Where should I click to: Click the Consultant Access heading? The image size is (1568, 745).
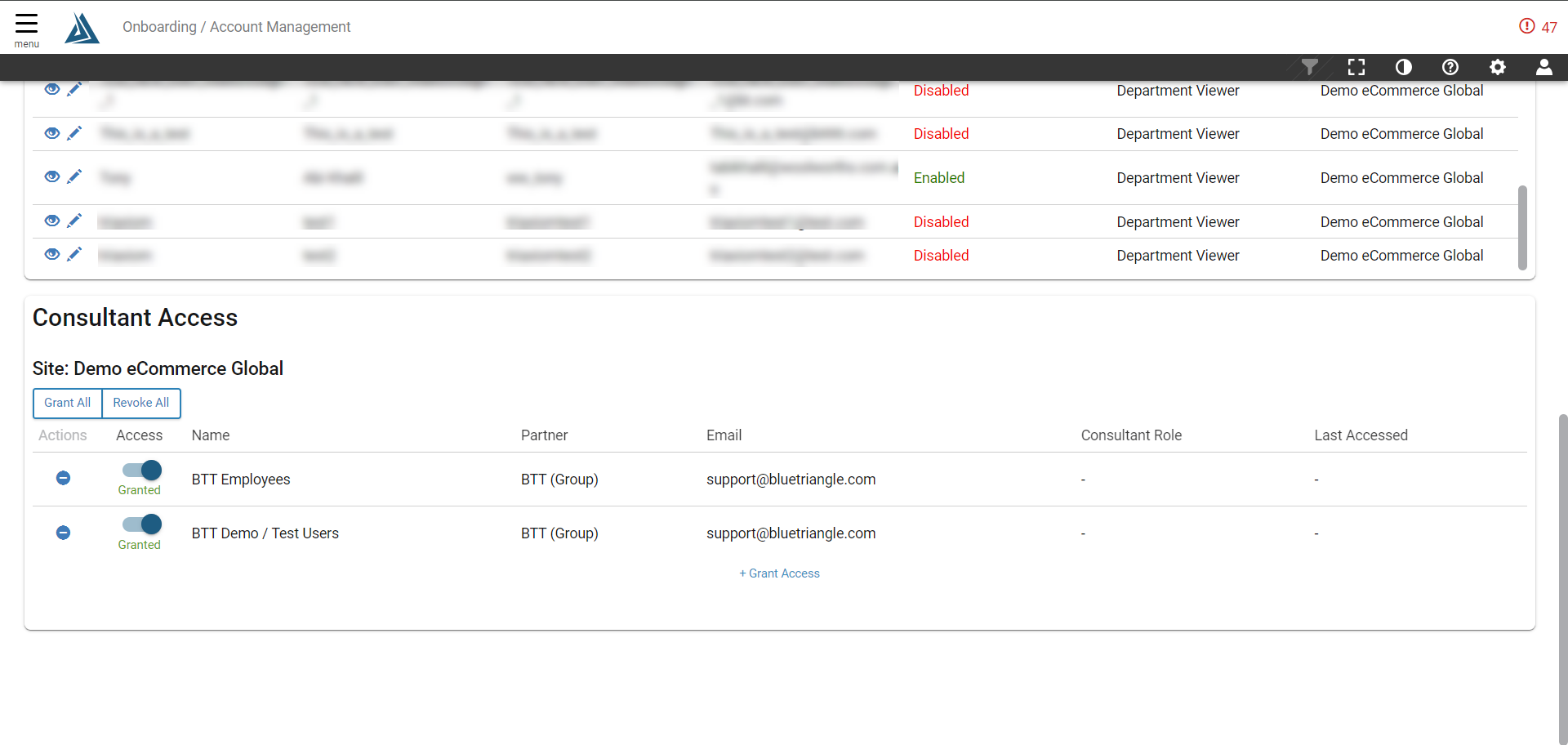click(x=136, y=318)
